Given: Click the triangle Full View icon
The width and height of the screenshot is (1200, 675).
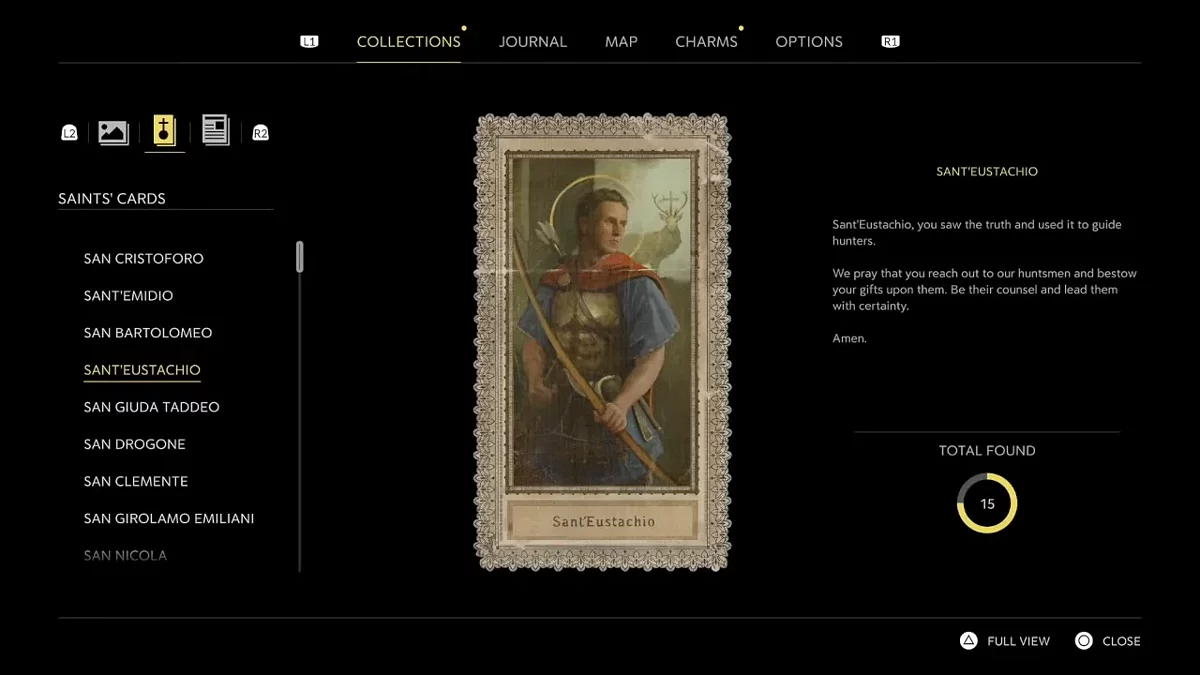Looking at the screenshot, I should coord(968,641).
